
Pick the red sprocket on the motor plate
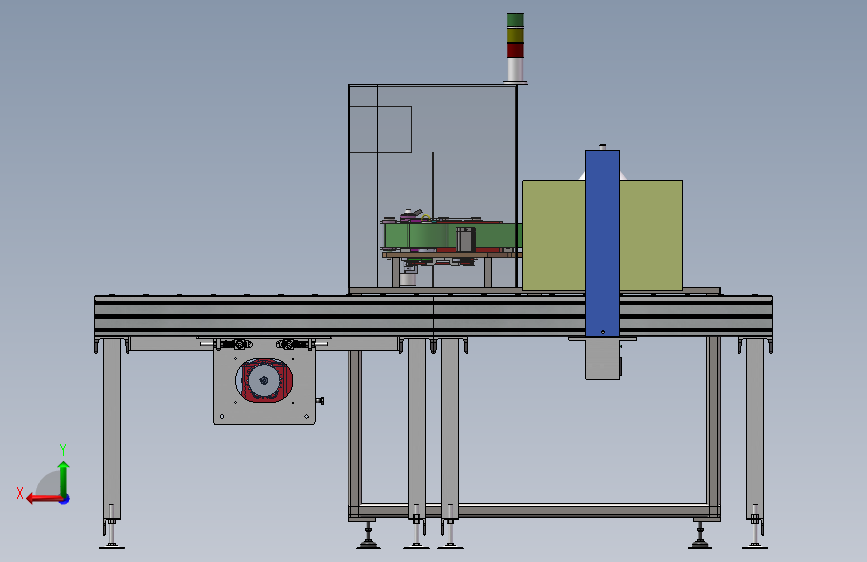[x=264, y=380]
